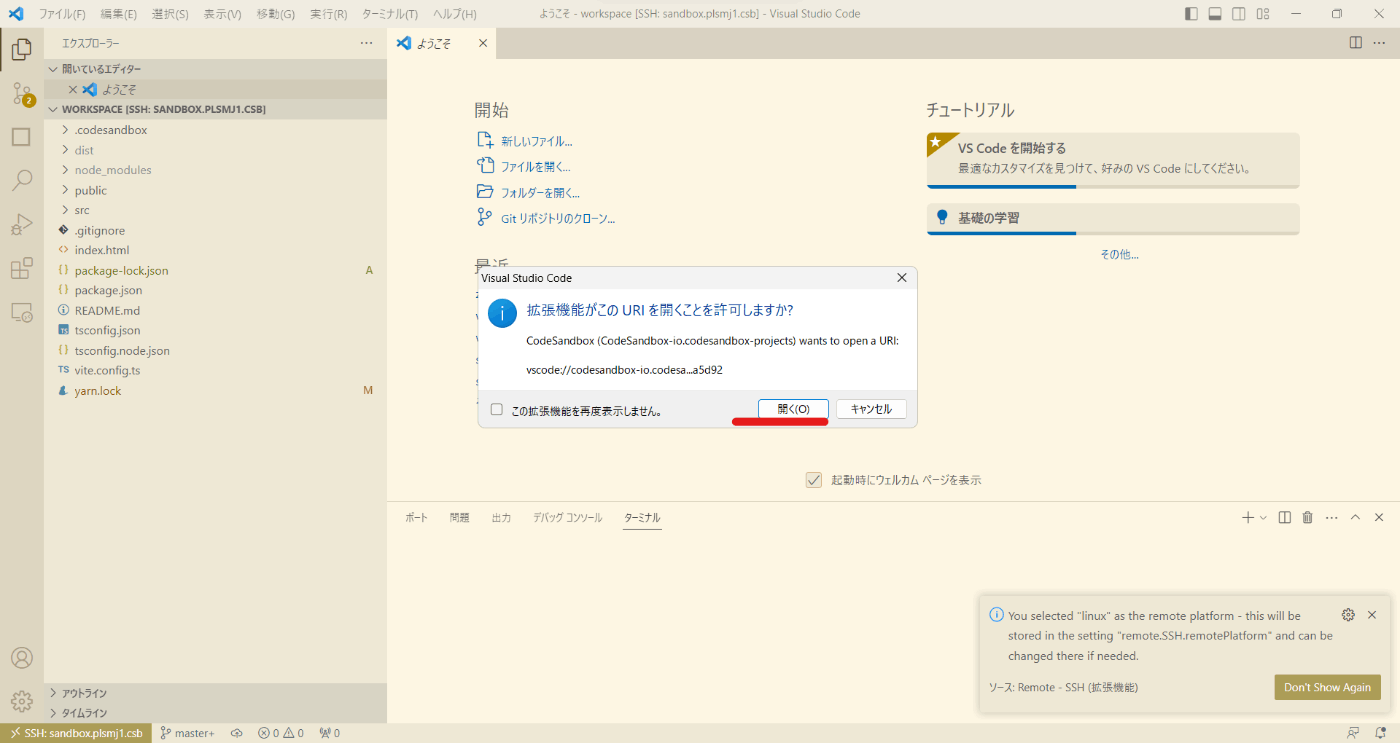Close the terminal panel
1400x743 pixels.
click(1380, 517)
